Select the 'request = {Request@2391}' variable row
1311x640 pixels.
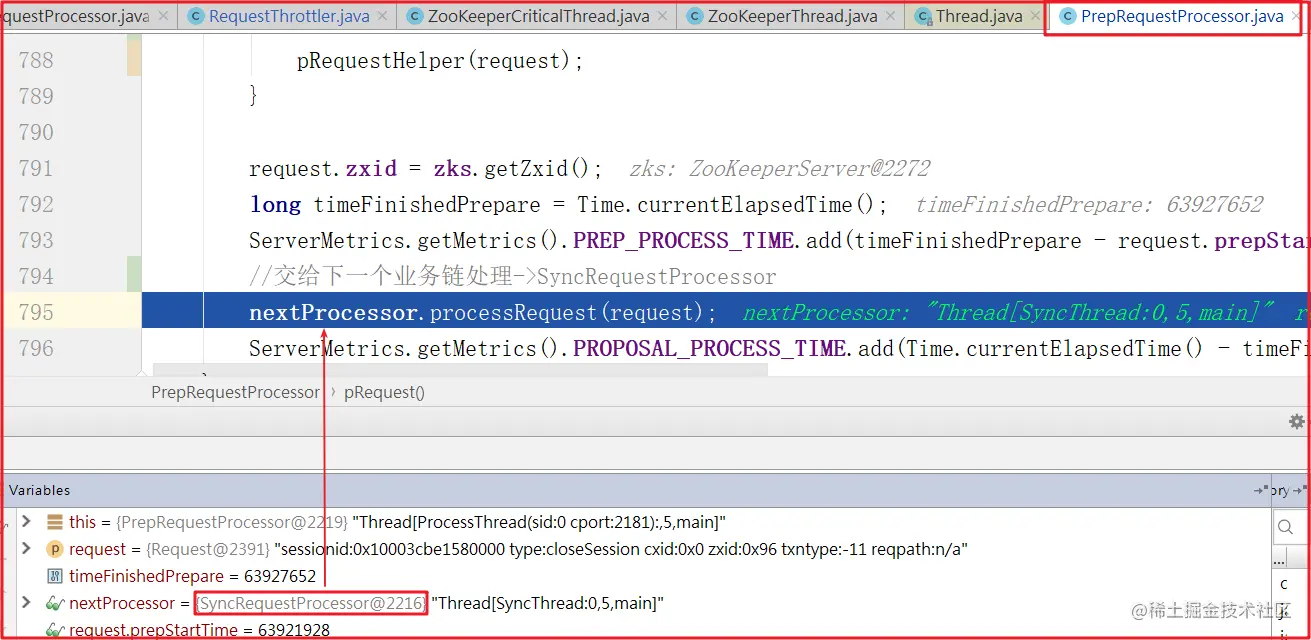pos(637,549)
